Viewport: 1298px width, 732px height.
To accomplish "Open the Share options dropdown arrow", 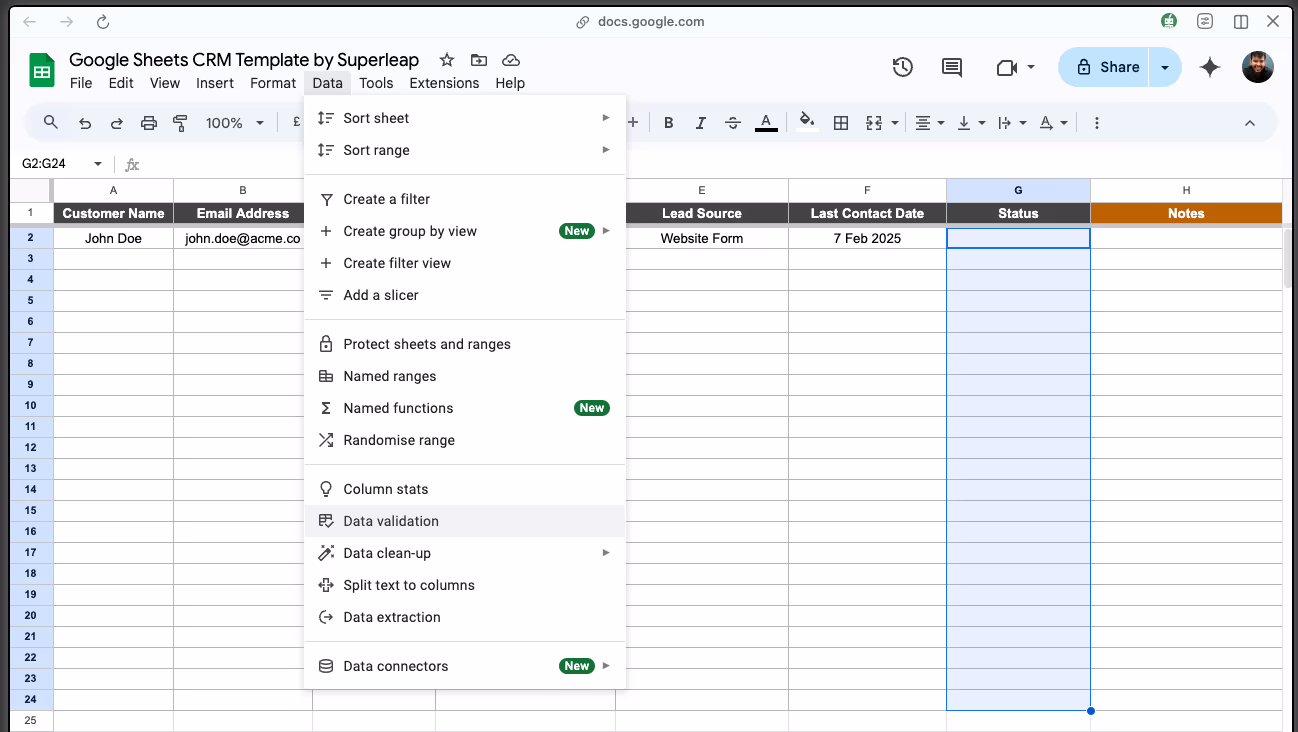I will click(1165, 67).
